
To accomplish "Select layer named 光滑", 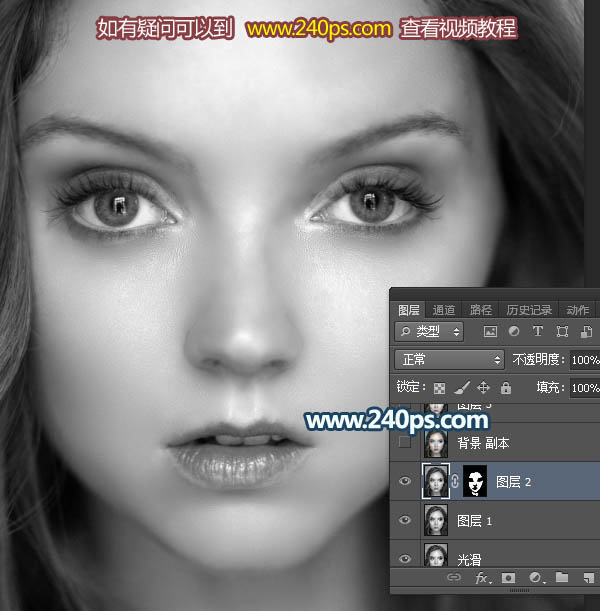I will tap(469, 560).
